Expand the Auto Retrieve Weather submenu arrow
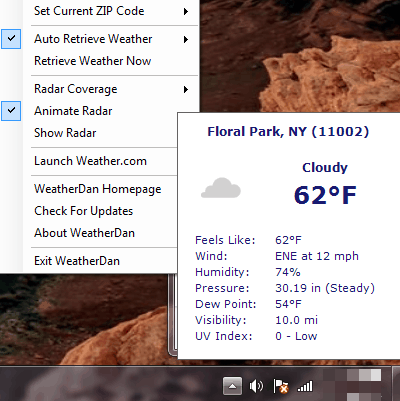 point(186,40)
